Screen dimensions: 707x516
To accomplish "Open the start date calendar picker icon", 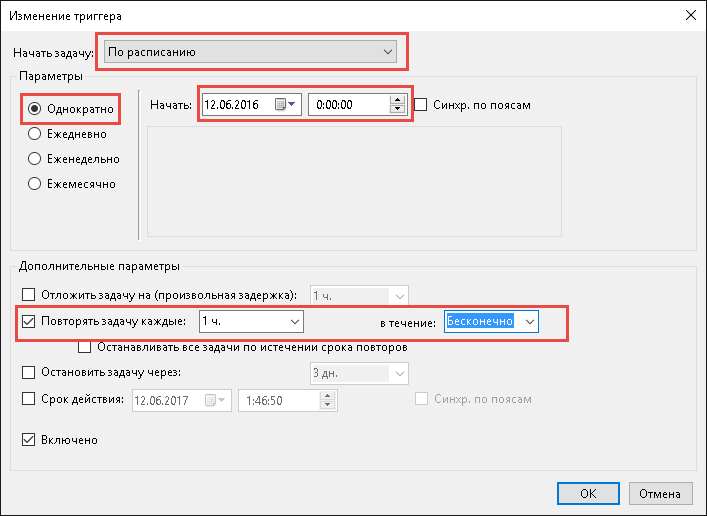I will click(x=285, y=105).
